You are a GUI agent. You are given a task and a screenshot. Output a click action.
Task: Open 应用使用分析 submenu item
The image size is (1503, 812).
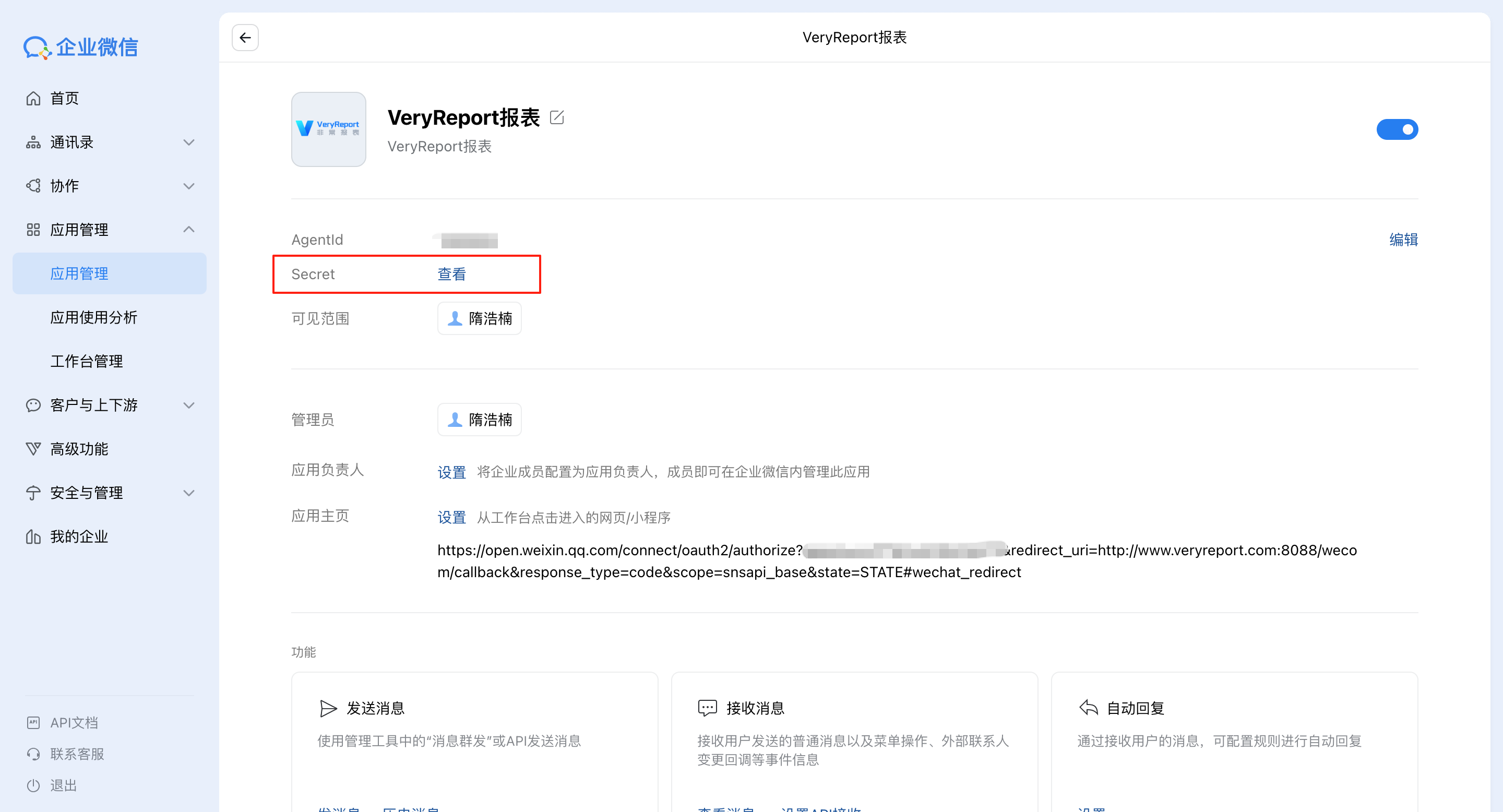coord(110,317)
